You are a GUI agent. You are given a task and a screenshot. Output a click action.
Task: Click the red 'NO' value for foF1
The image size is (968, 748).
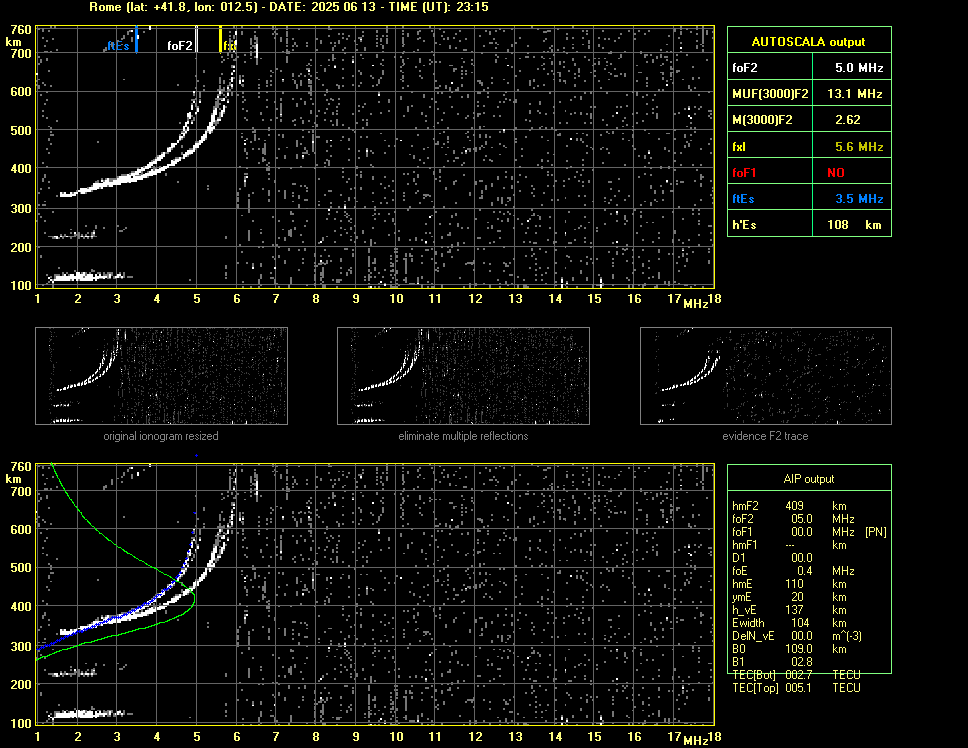coord(836,173)
